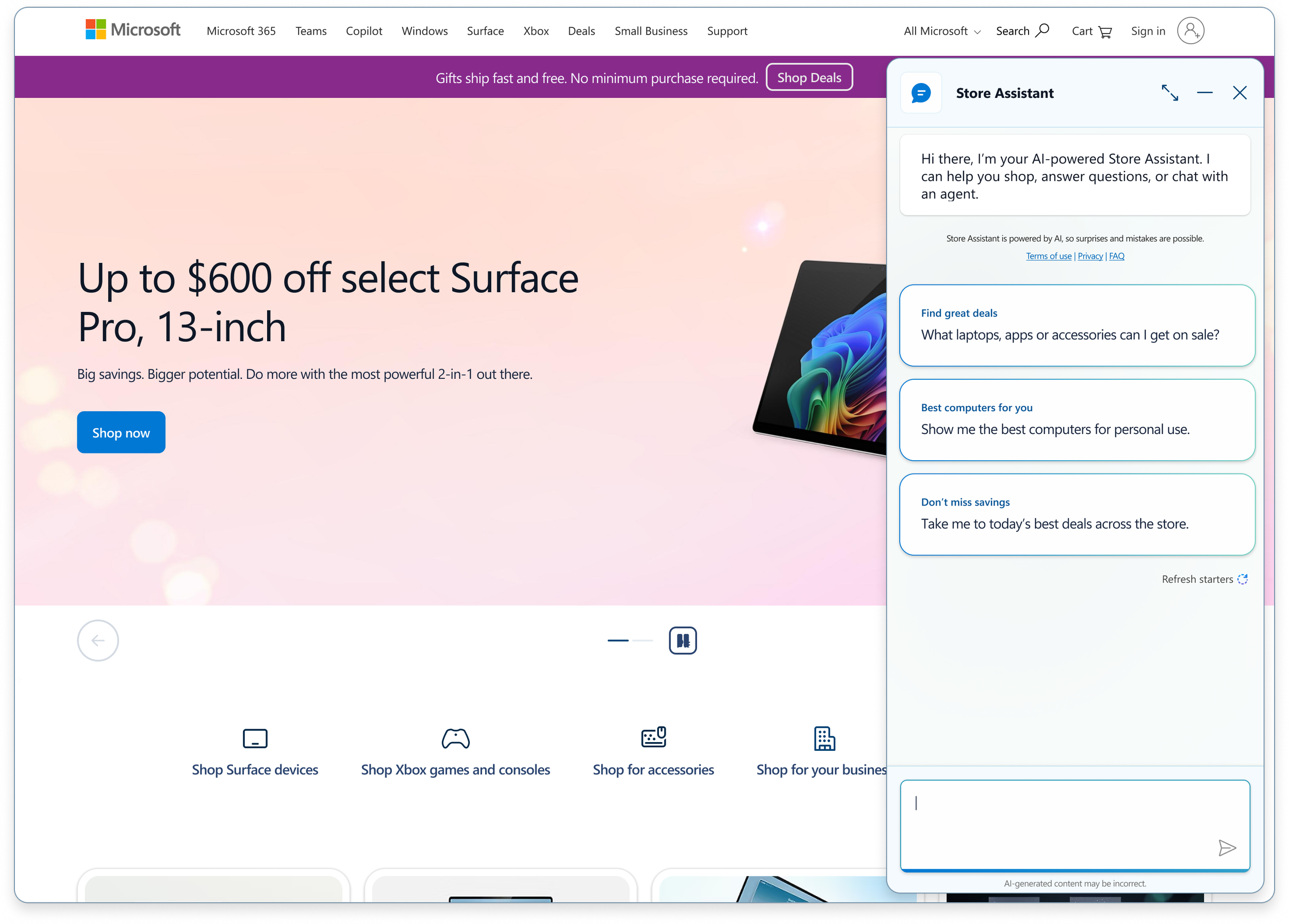Click the Refresh starters icon

(1243, 579)
